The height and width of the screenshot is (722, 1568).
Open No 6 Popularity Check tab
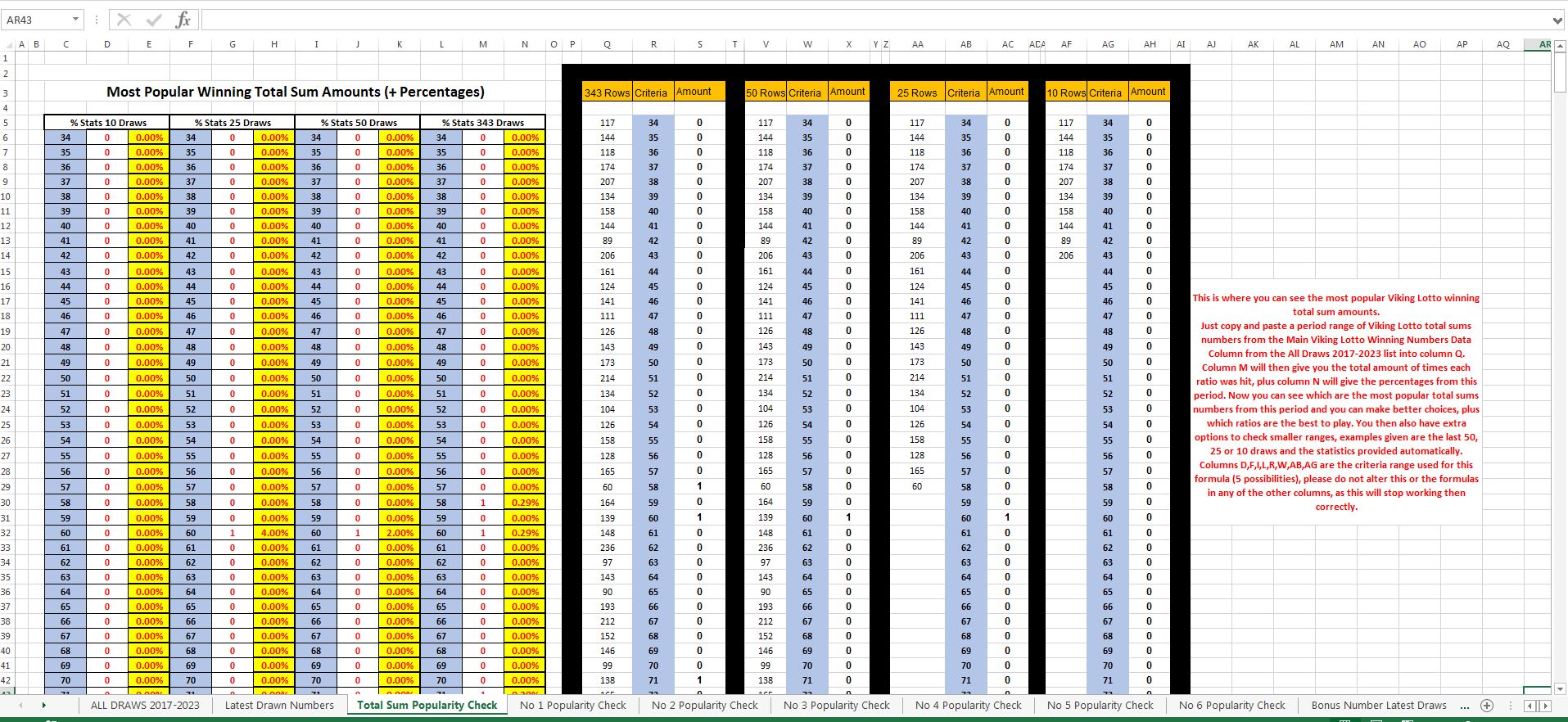1231,705
